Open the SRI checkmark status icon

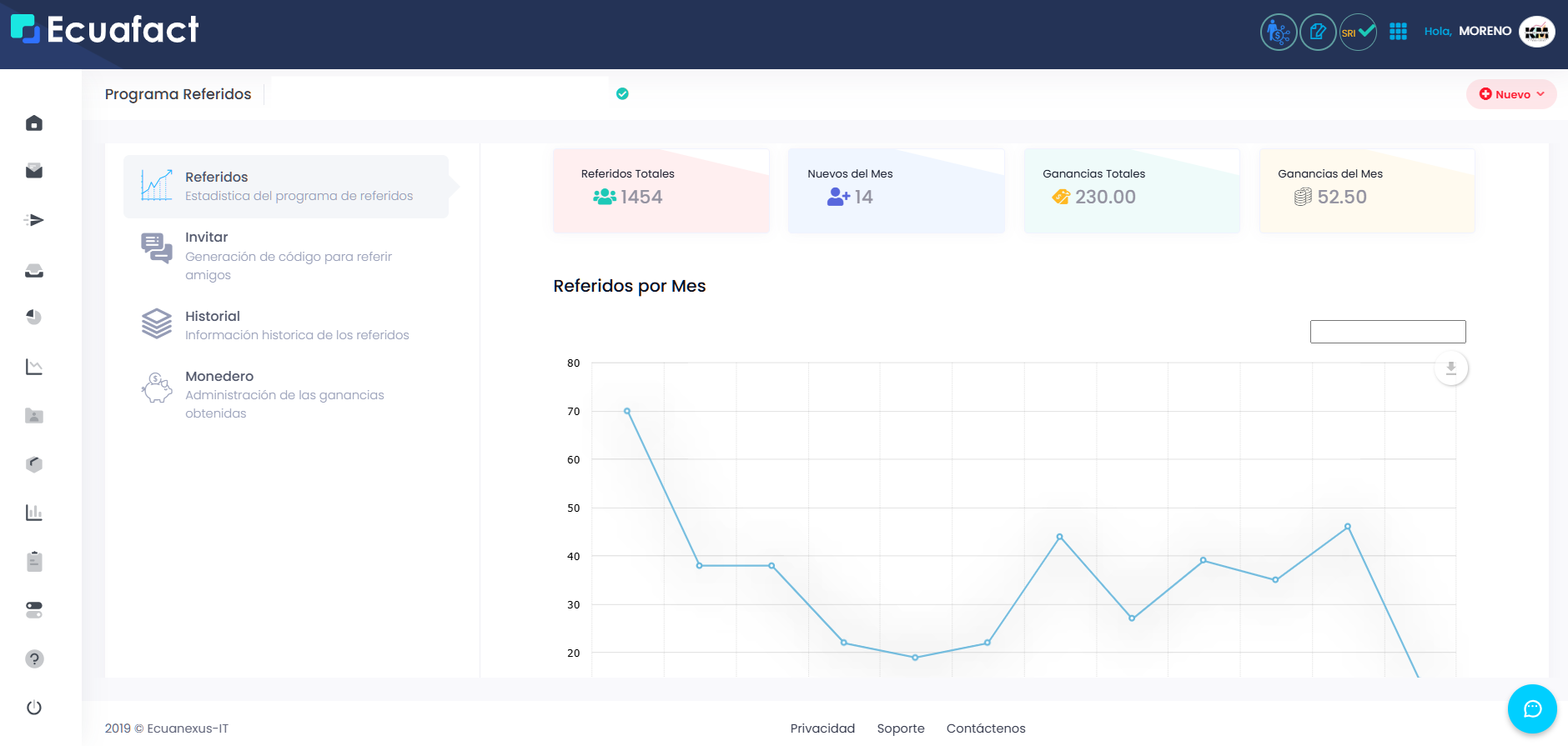[1358, 33]
